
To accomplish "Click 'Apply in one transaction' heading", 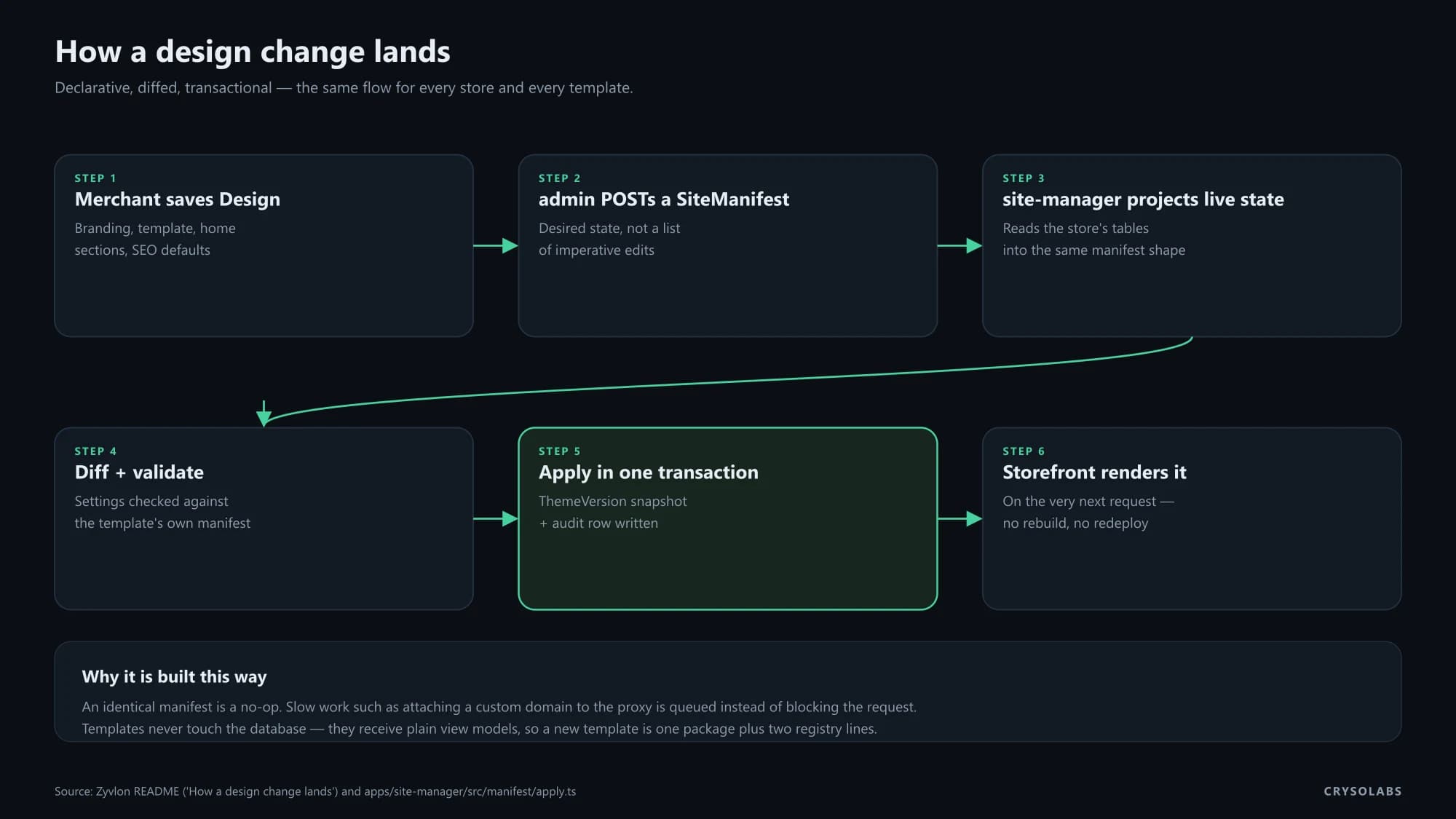I will pyautogui.click(x=648, y=472).
